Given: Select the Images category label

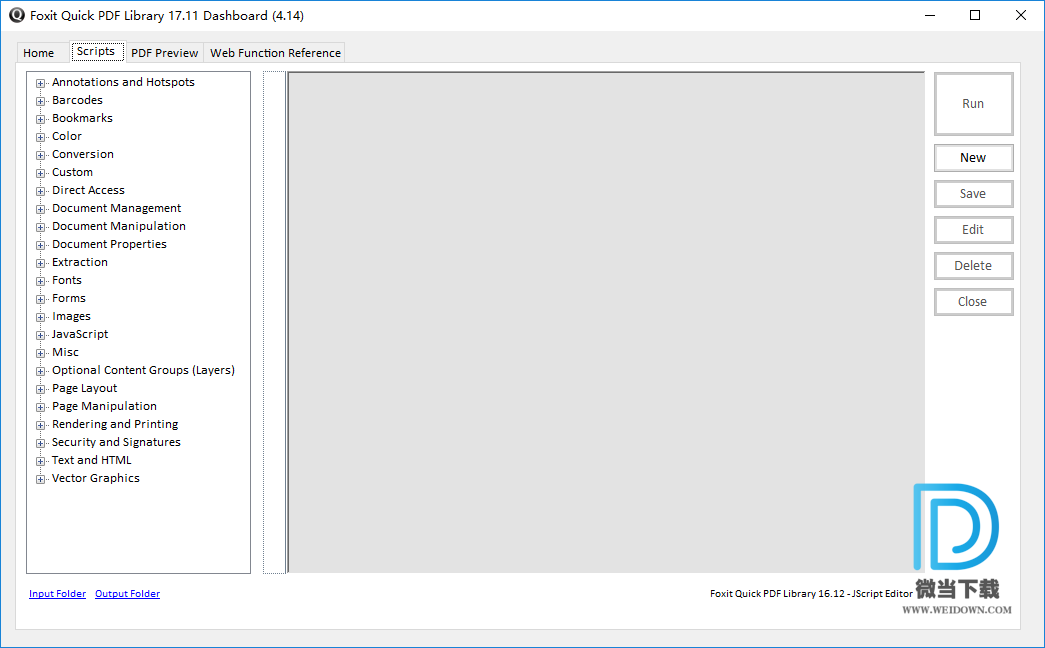Looking at the screenshot, I should coord(71,316).
